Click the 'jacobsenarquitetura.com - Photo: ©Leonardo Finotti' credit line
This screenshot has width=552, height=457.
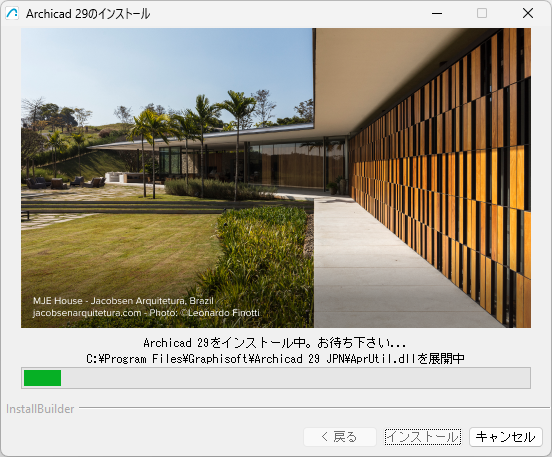click(146, 313)
